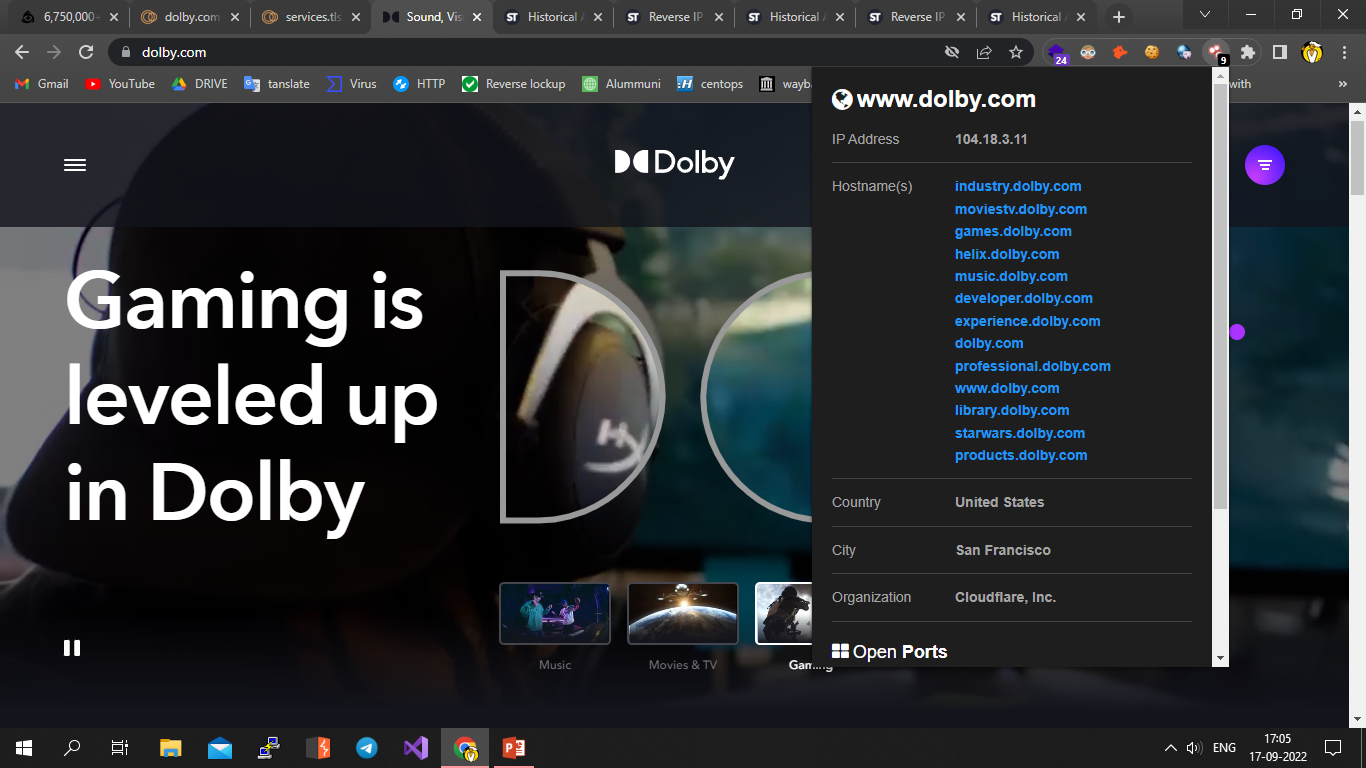The image size is (1366, 768).
Task: Click the address bar showing dolby.com
Action: pyautogui.click(x=530, y=52)
